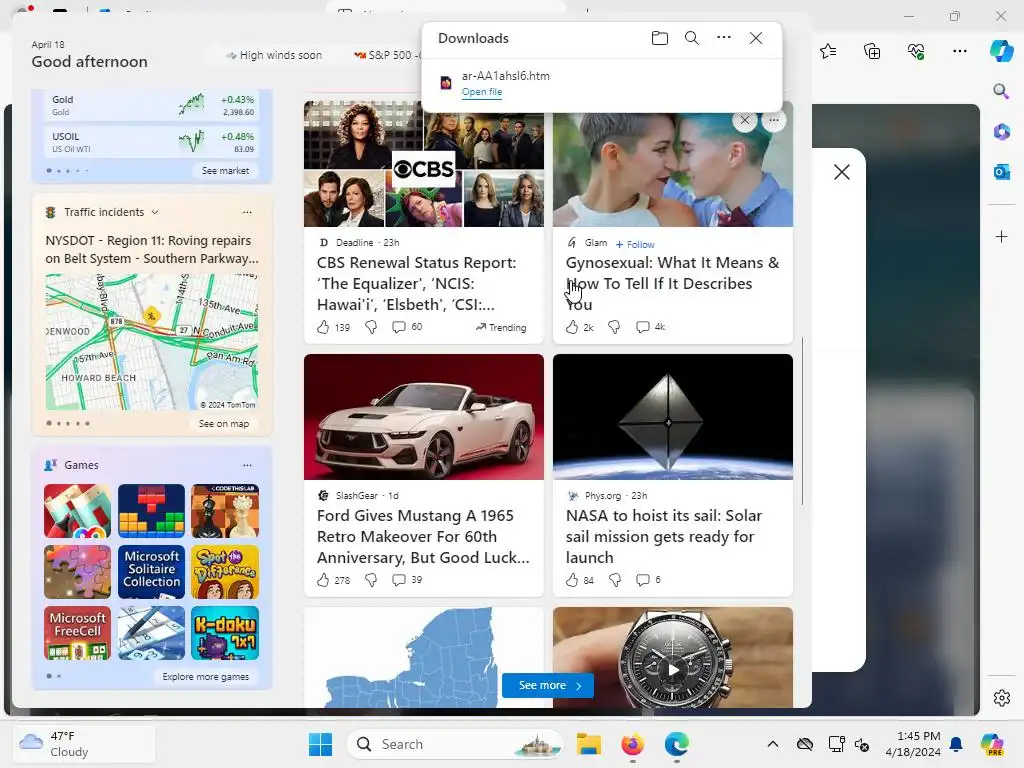Open the CBS Renewal Status Report headline
1024x768 pixels.
(417, 283)
